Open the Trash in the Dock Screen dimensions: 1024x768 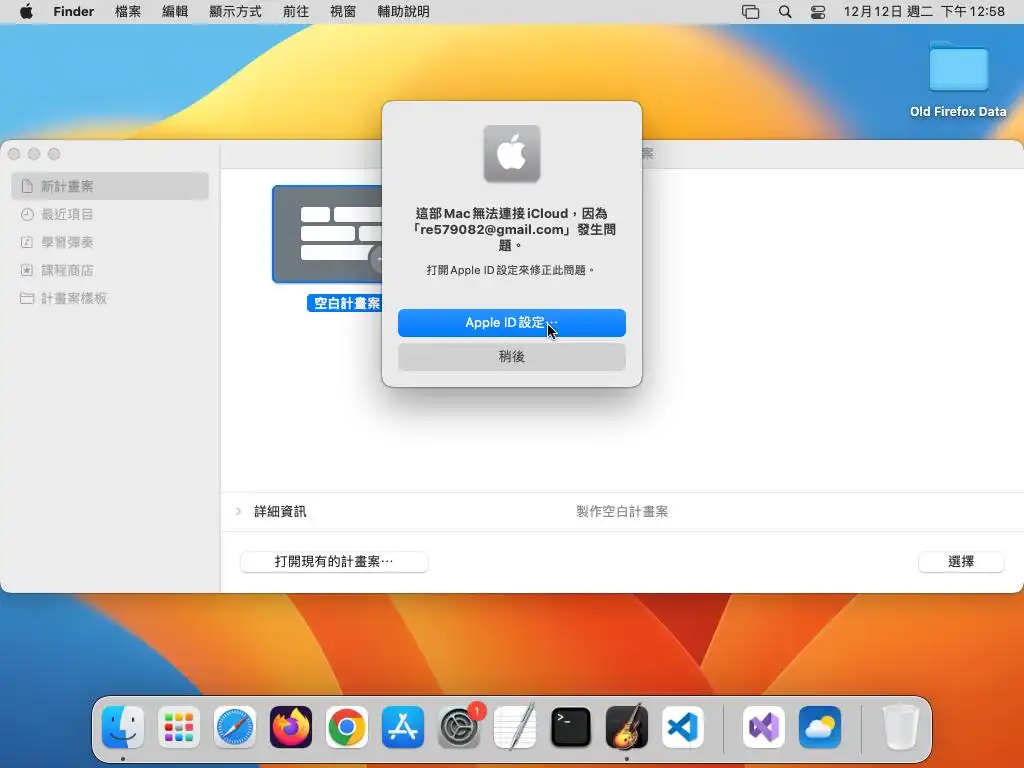tap(901, 727)
